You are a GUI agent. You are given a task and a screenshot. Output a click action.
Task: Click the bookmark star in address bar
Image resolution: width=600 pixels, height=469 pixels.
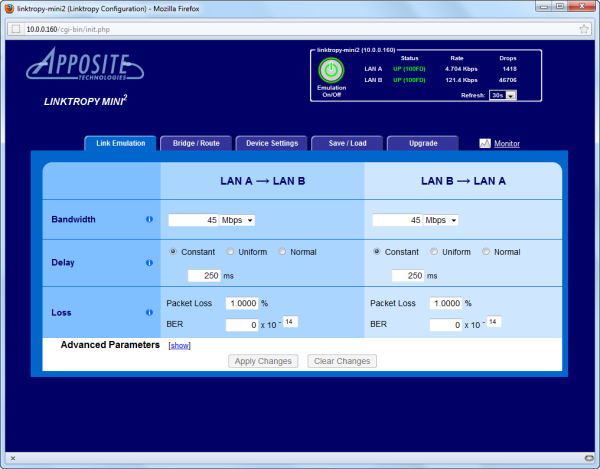point(582,29)
